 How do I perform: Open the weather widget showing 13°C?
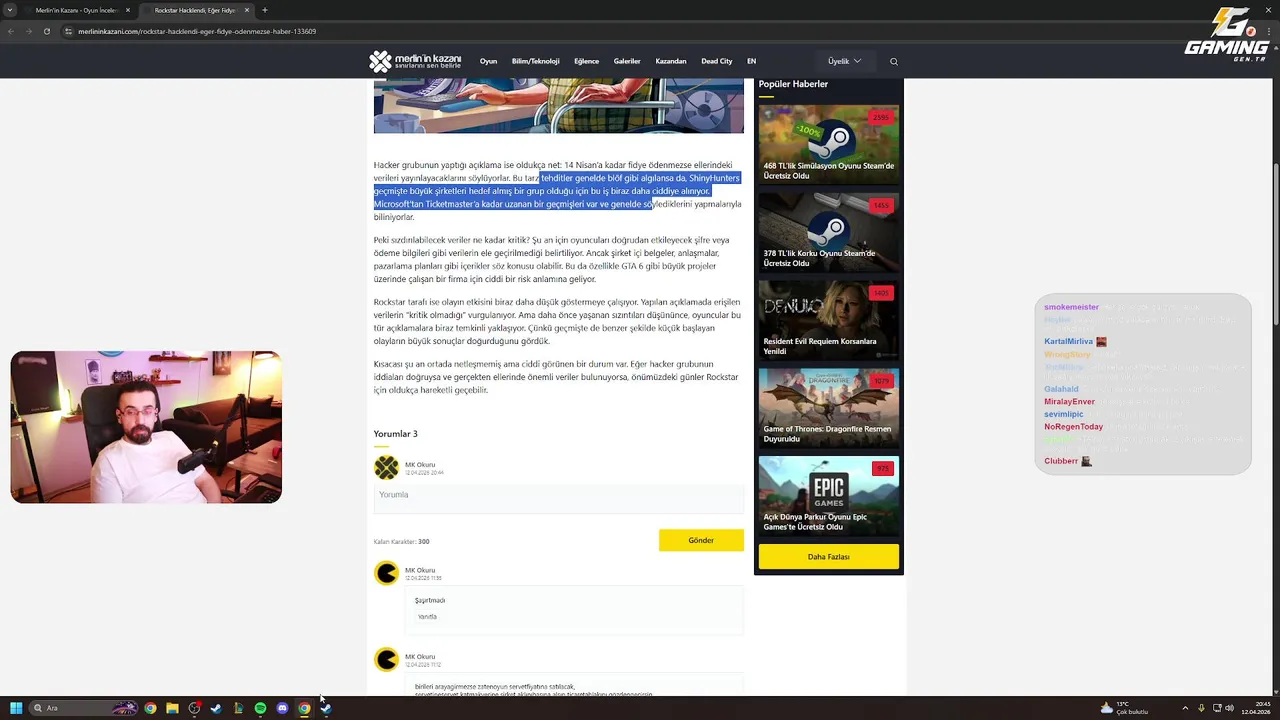coord(1125,708)
